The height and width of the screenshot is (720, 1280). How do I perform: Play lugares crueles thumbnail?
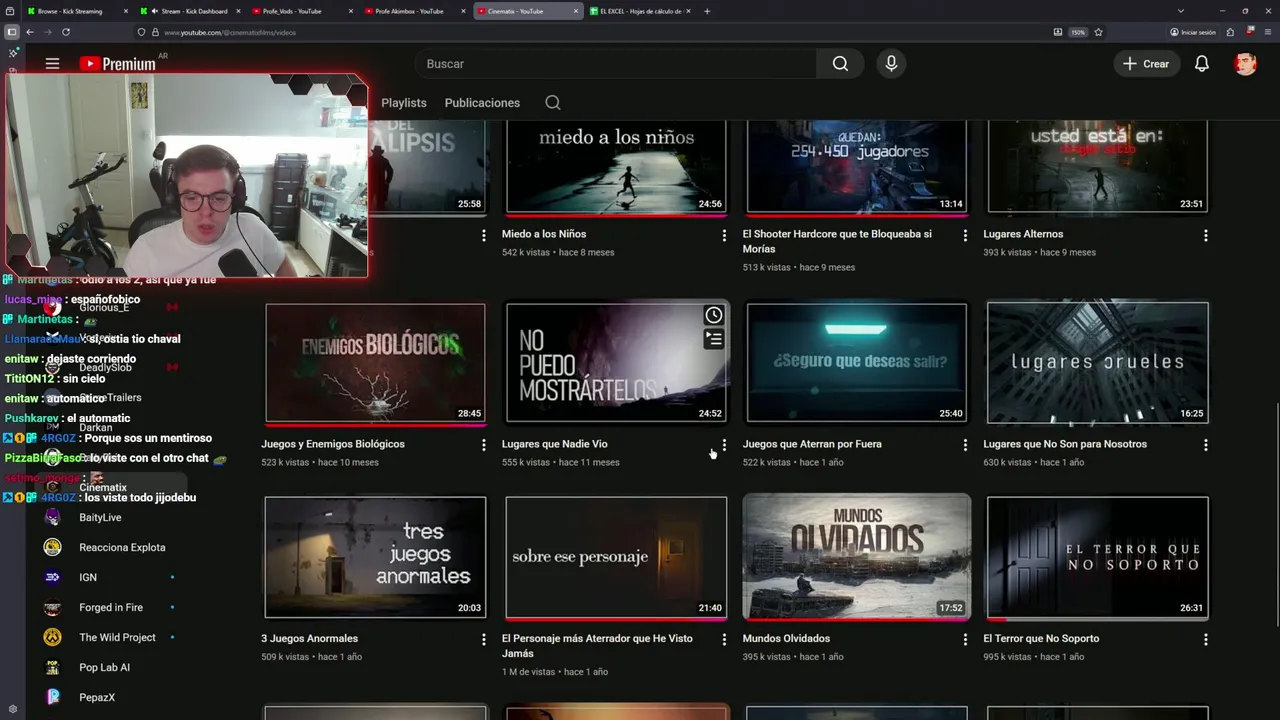click(x=1097, y=364)
